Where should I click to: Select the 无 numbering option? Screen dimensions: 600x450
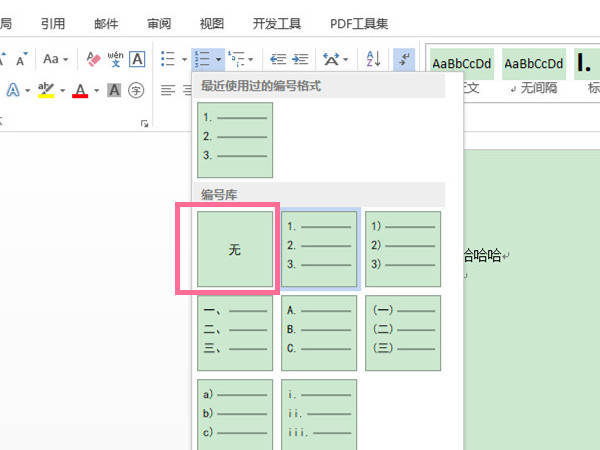[x=235, y=250]
